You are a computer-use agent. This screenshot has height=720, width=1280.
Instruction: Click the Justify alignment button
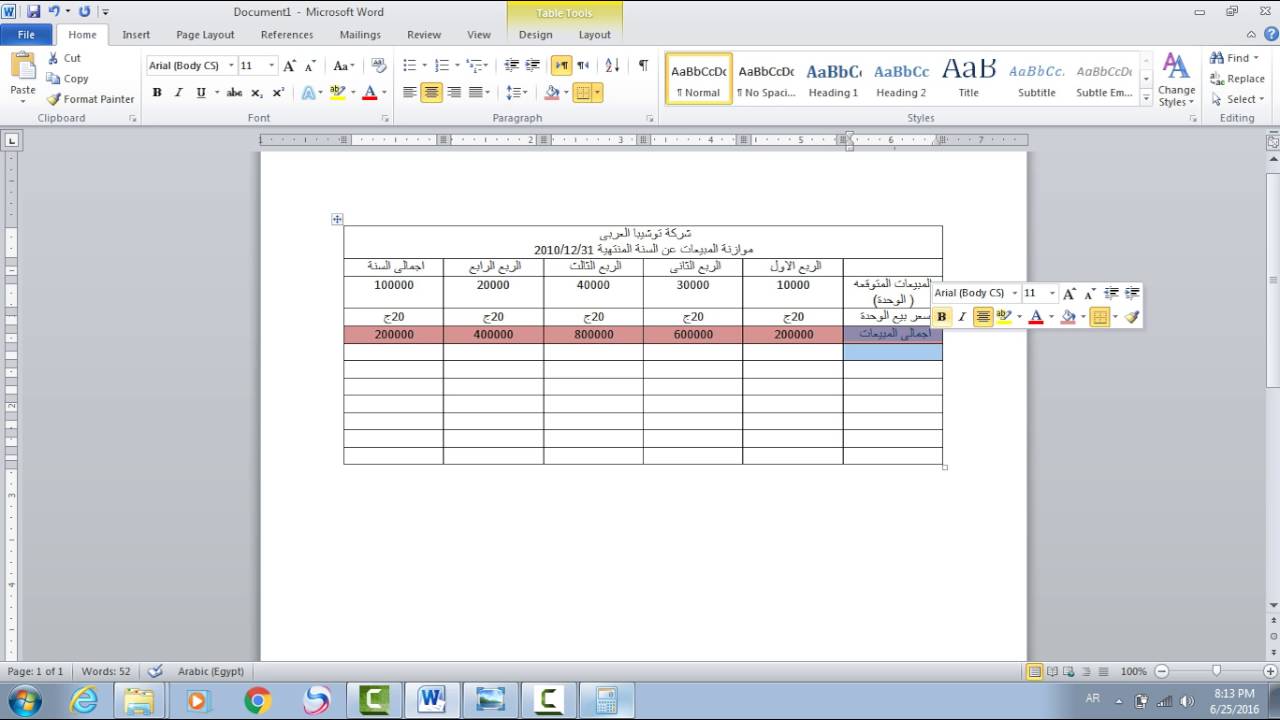[x=476, y=92]
